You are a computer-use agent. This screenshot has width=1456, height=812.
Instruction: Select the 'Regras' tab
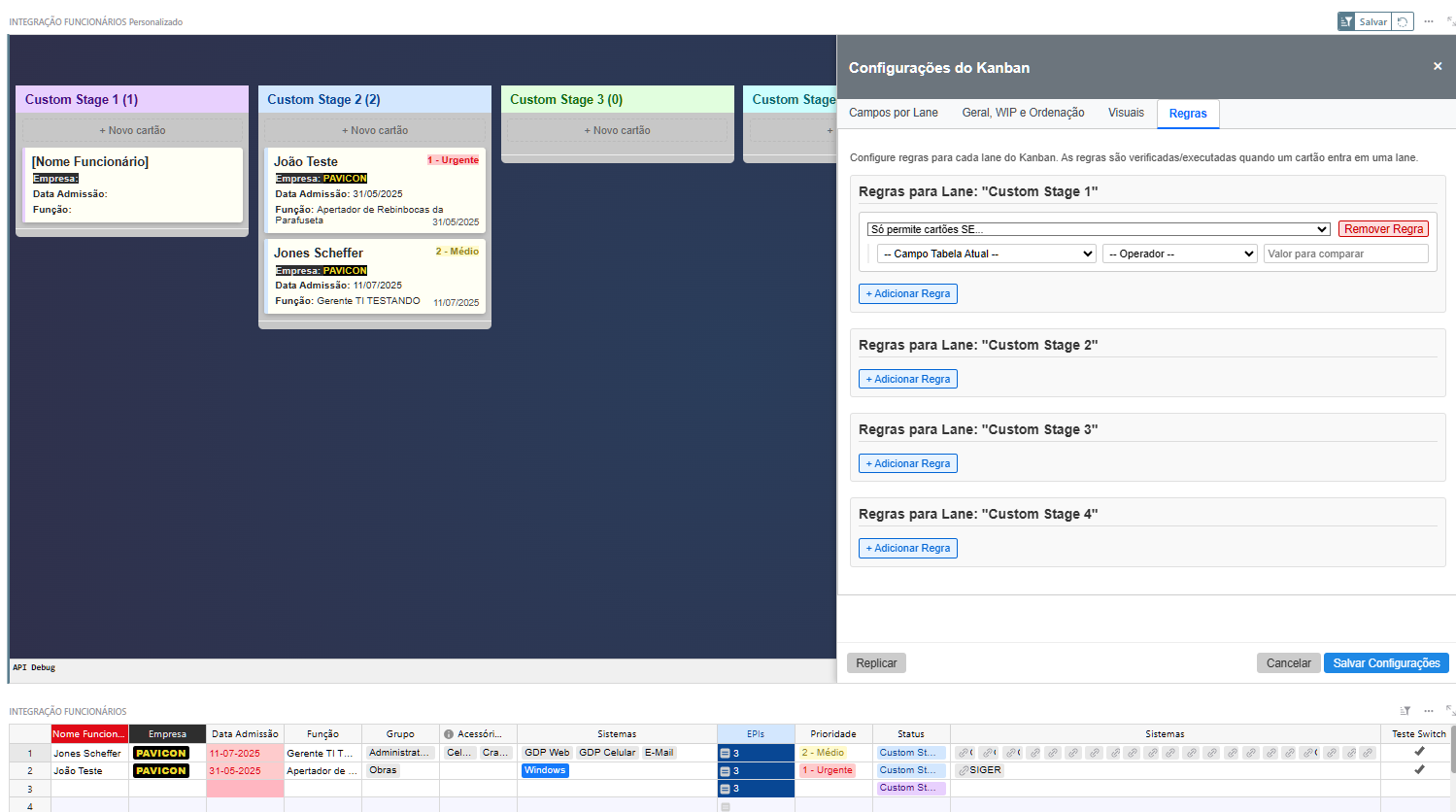(1188, 114)
